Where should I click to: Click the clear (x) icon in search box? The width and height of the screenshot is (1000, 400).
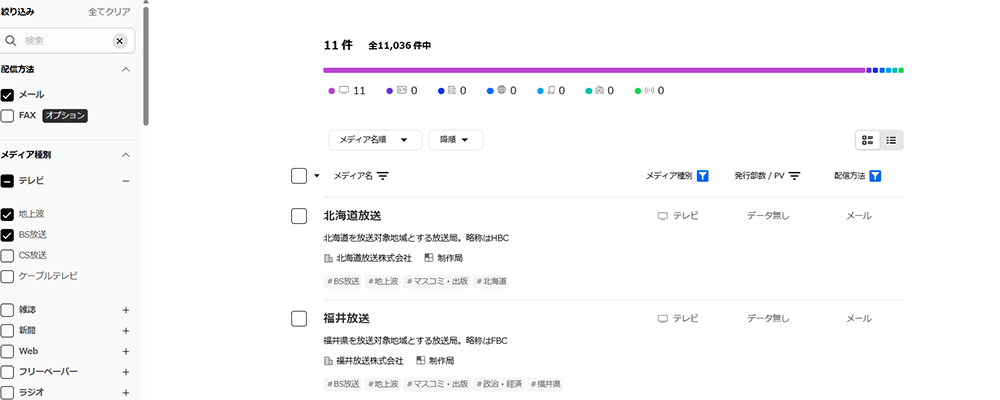[x=119, y=41]
